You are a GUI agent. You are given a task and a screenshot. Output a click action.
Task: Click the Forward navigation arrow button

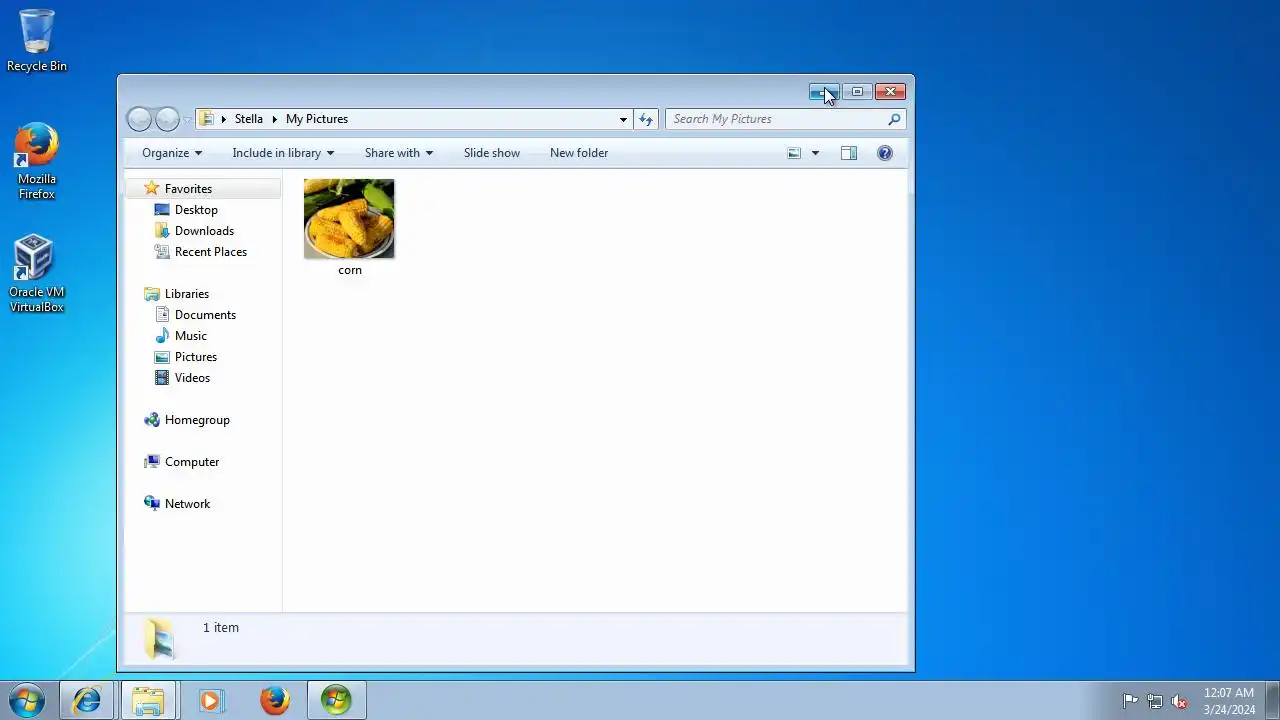point(167,120)
